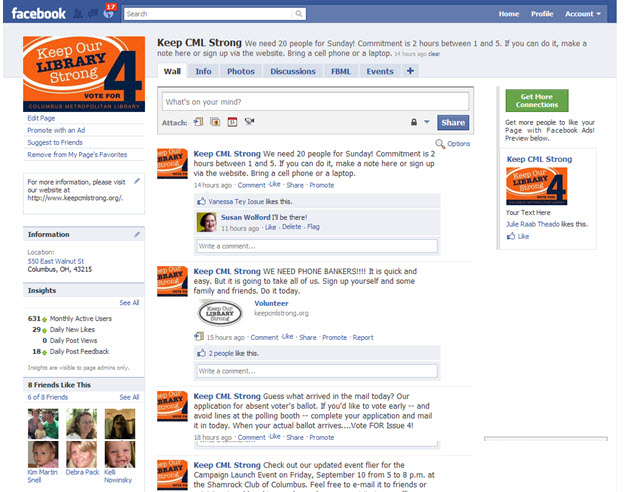
Task: Click Promote on the 14 hours ago post
Action: [322, 185]
